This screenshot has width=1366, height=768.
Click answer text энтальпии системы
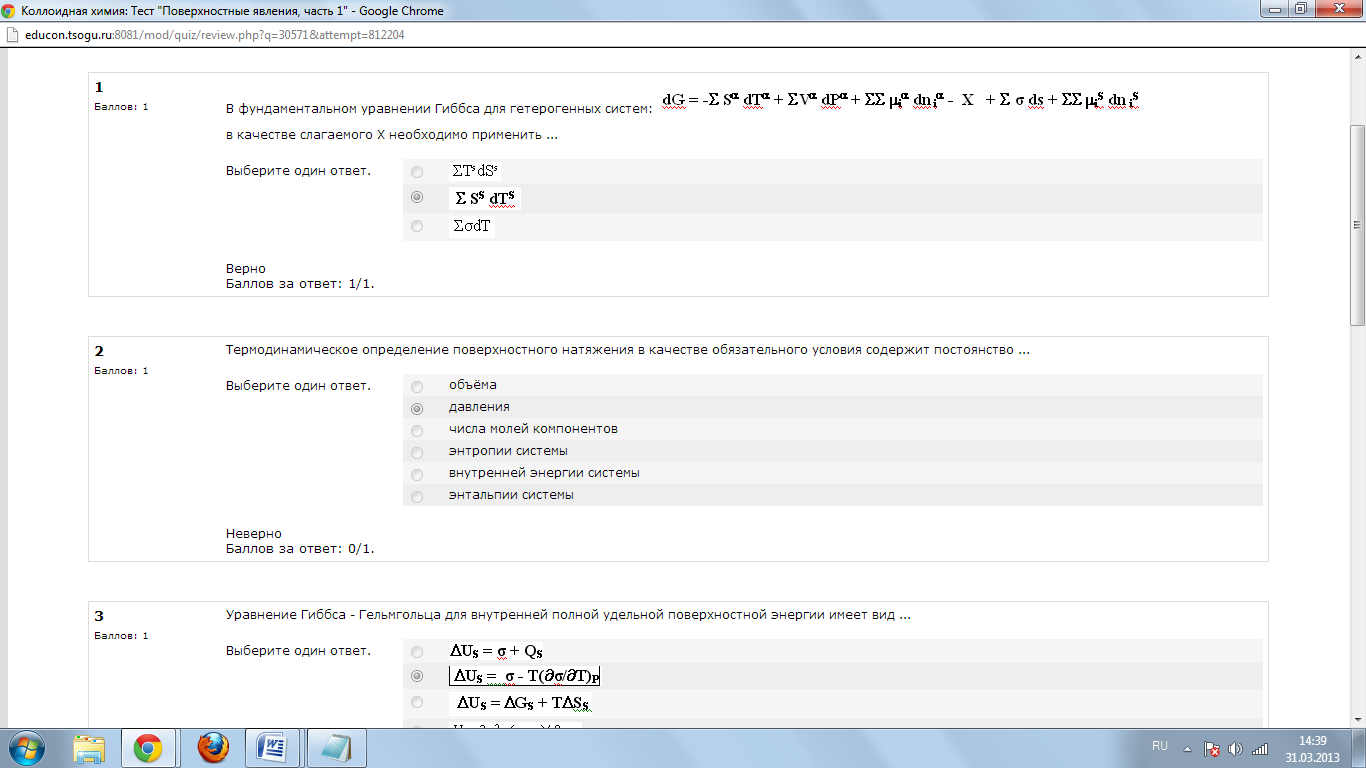click(511, 495)
